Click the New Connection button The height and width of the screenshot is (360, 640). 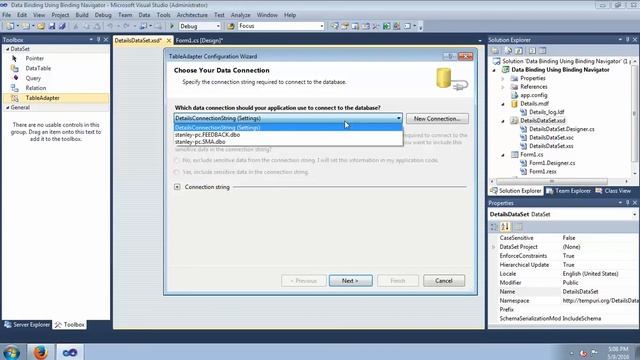tap(437, 119)
